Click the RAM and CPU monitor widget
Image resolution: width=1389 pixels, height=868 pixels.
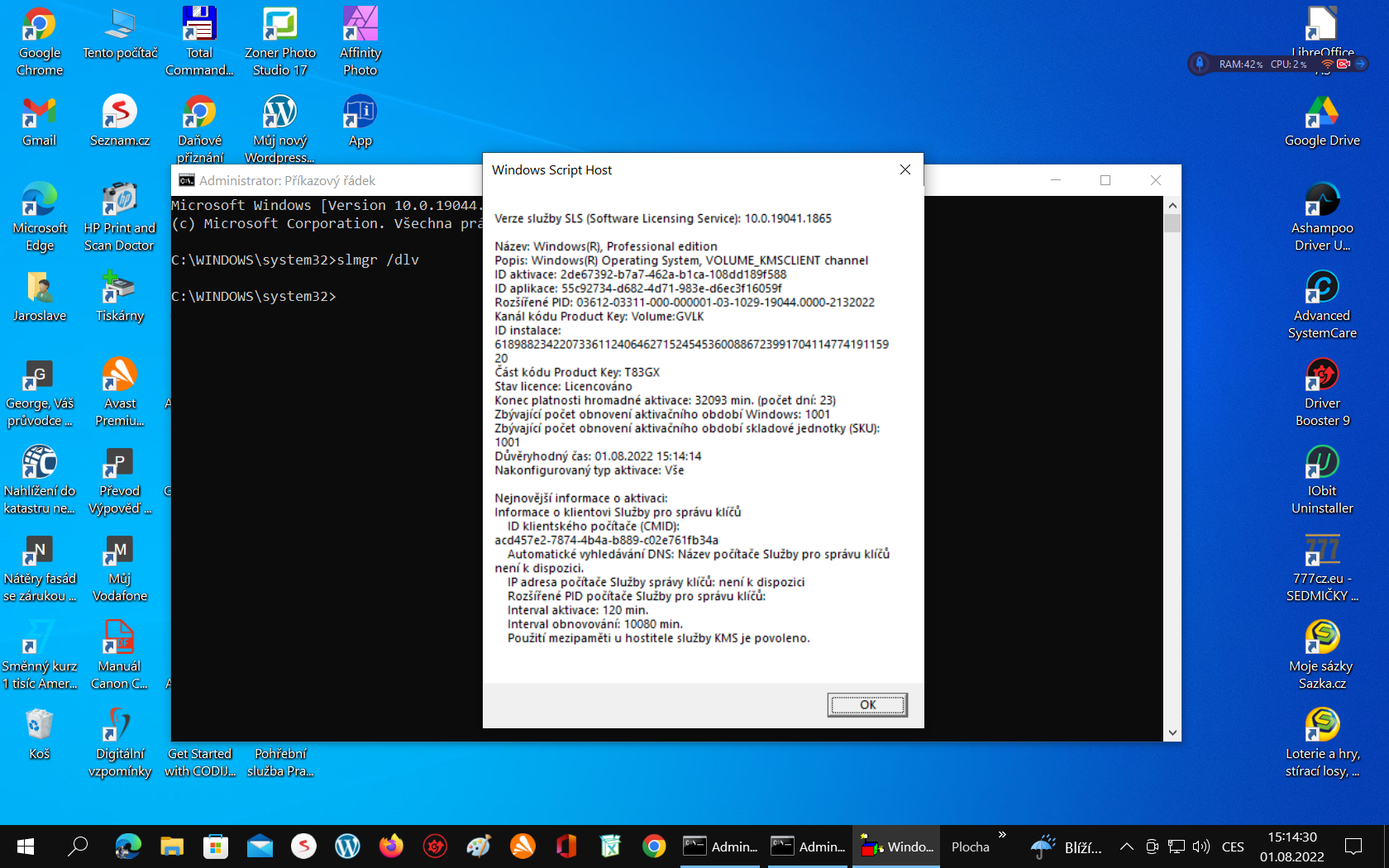click(1278, 64)
